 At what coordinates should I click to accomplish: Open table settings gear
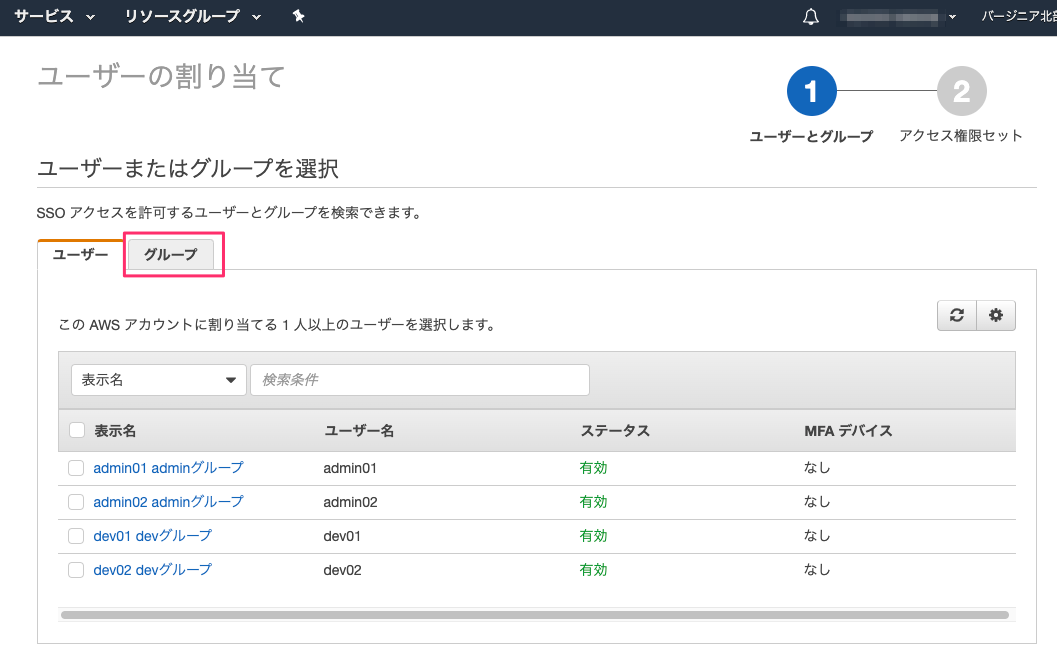click(996, 315)
